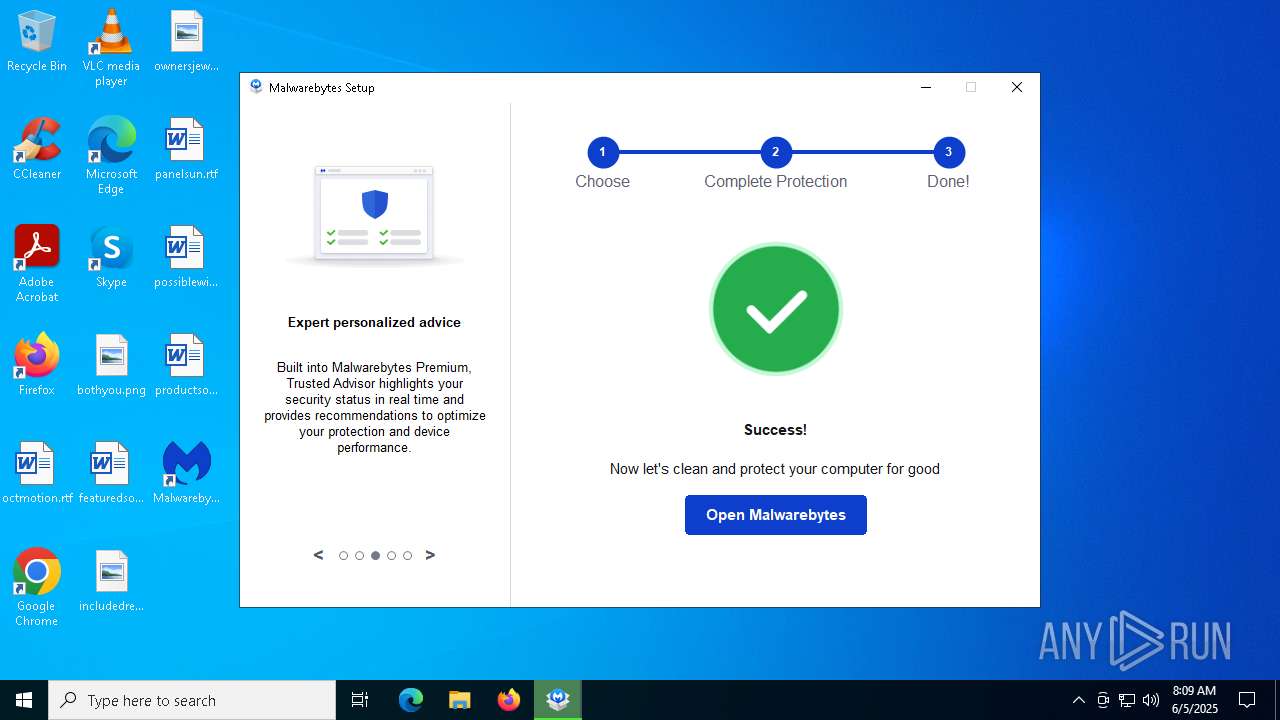Select the panelsun.rtf desktop file
Screen dimensions: 1280x720
click(x=186, y=149)
